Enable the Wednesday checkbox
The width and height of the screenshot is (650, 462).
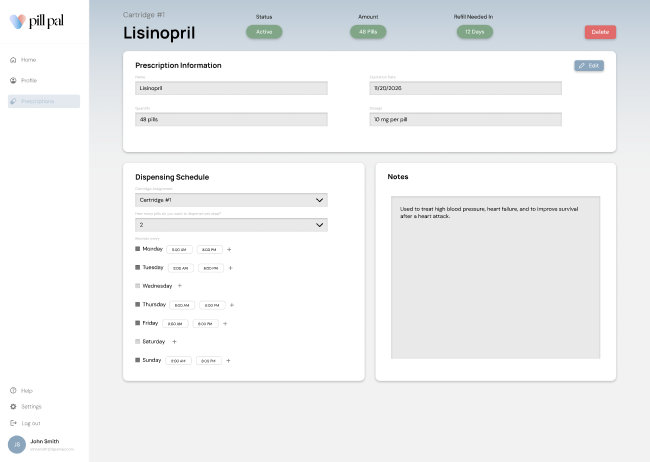(138, 286)
